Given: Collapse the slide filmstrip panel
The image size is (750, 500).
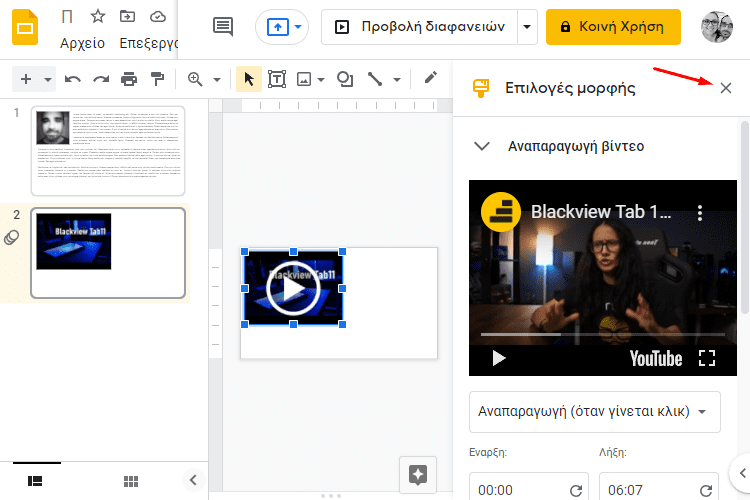Looking at the screenshot, I should [193, 479].
